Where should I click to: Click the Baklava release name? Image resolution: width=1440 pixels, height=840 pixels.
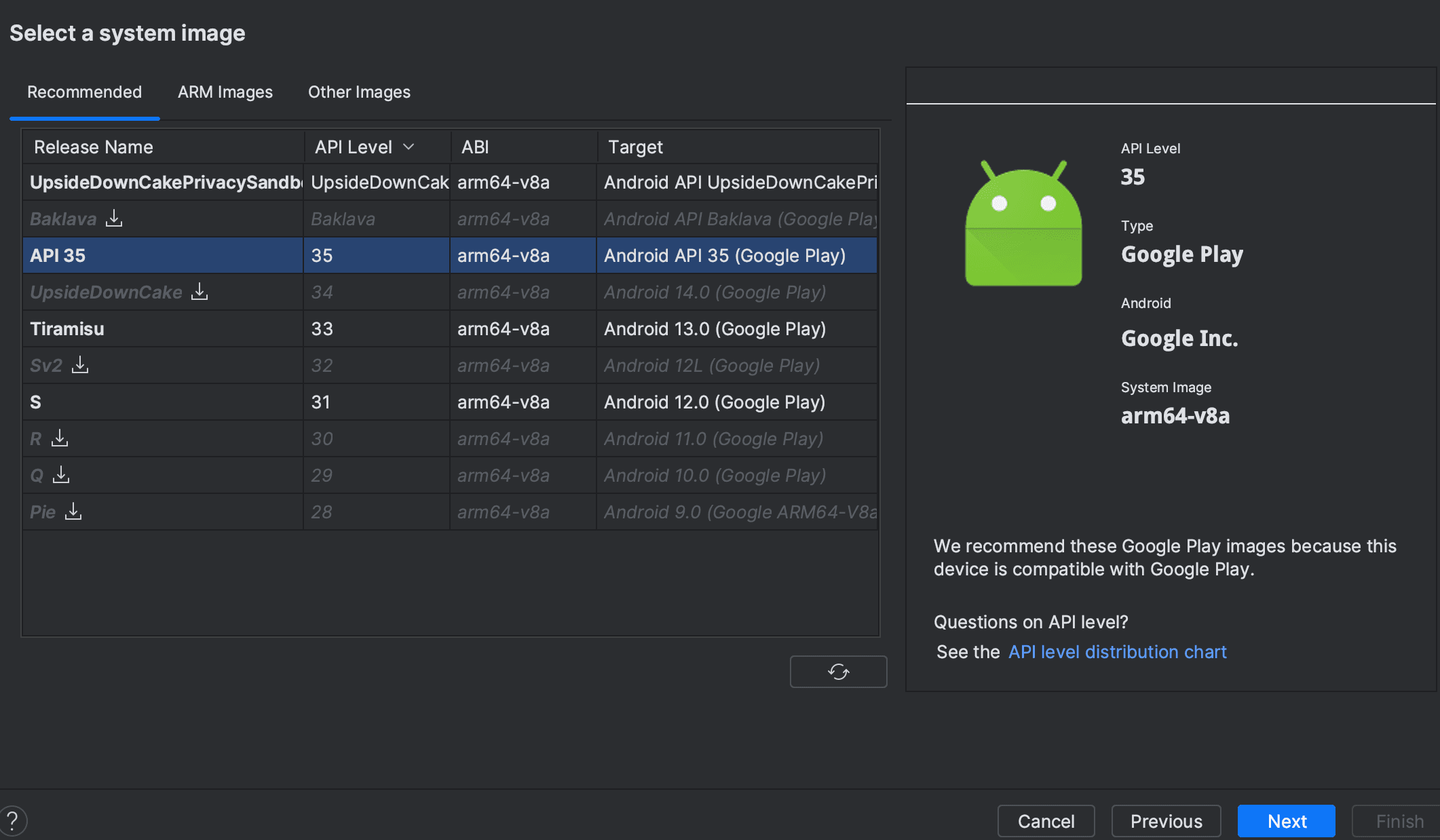tap(63, 219)
